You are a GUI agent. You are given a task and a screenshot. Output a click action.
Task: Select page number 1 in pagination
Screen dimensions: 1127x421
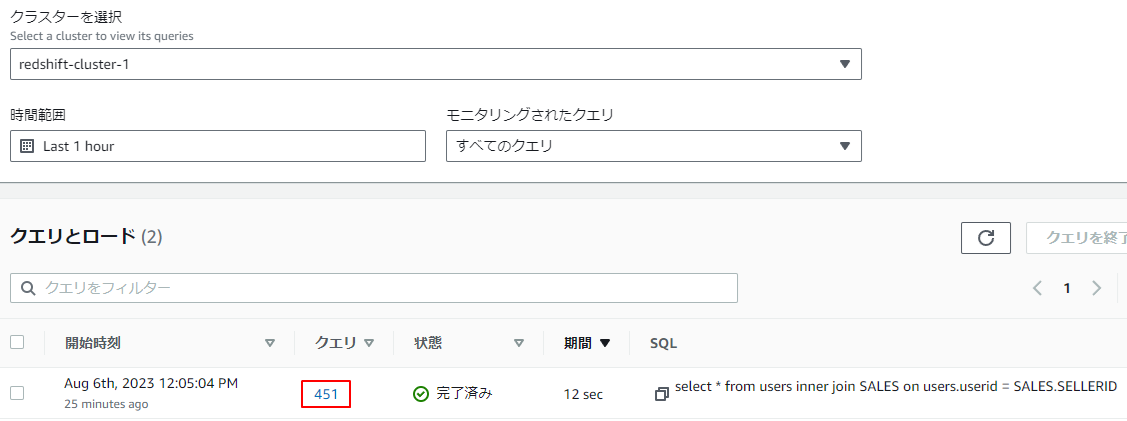pyautogui.click(x=1067, y=288)
